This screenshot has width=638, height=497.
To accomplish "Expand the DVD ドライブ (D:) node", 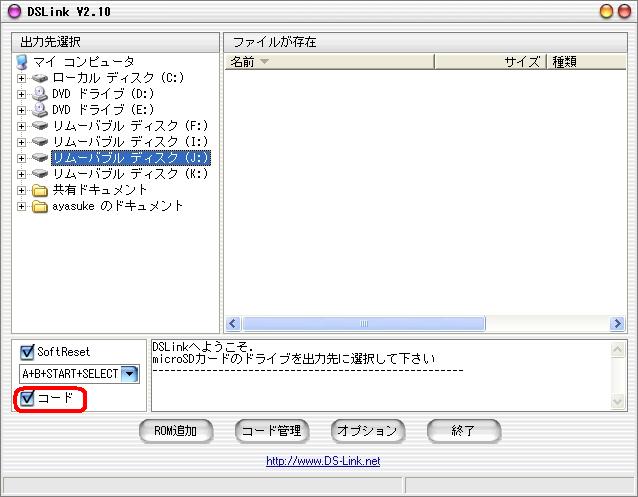I will pyautogui.click(x=22, y=94).
